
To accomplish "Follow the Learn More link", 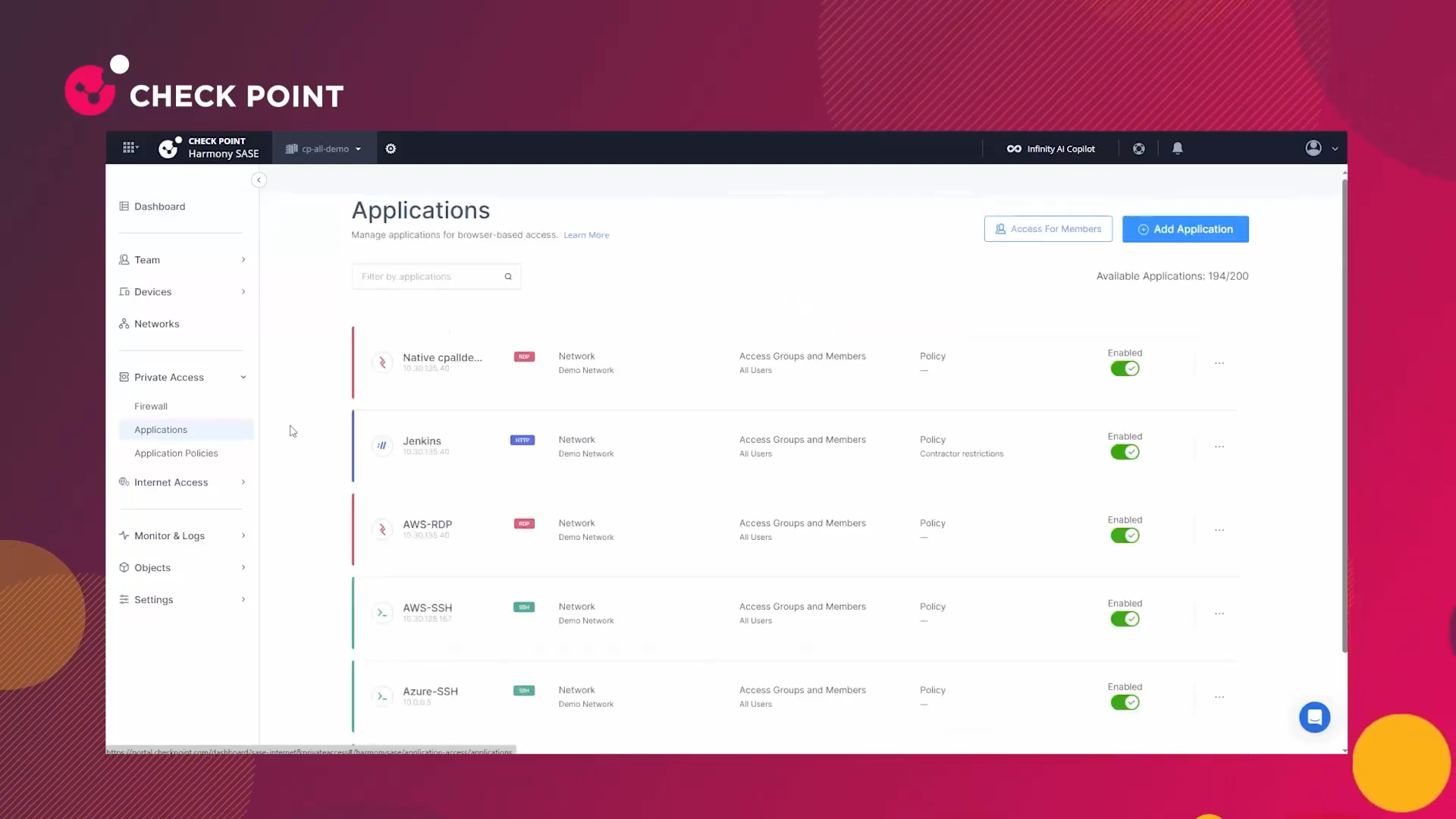I will point(586,235).
